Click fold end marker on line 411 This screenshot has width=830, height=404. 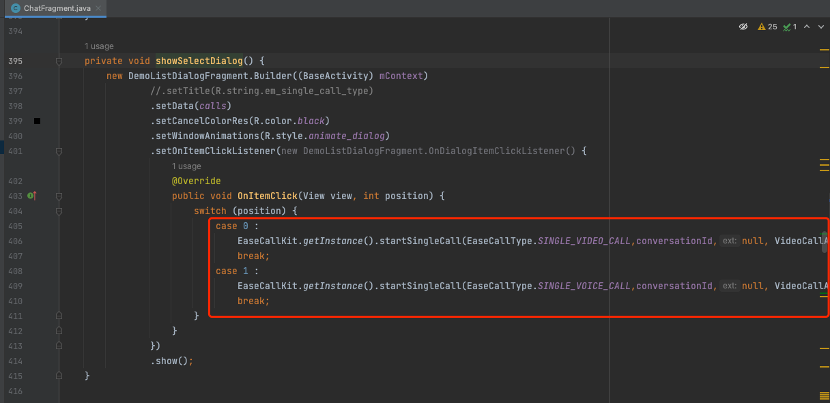(x=59, y=316)
